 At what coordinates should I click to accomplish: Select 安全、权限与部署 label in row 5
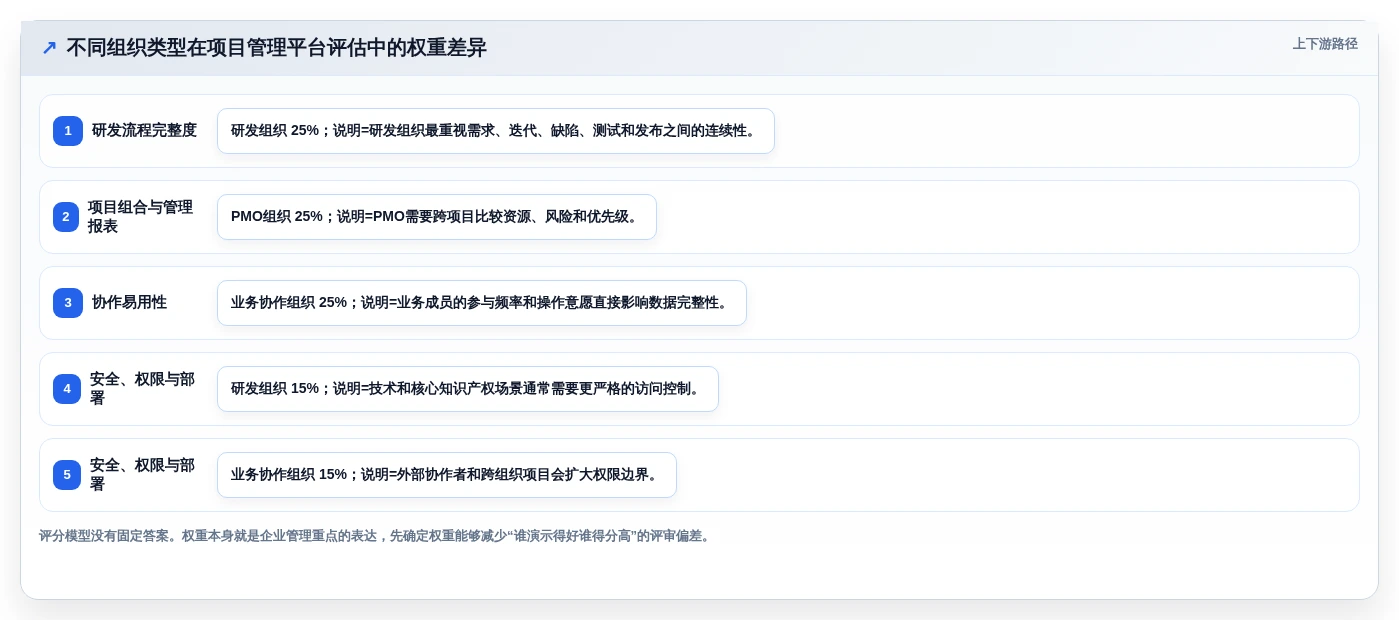point(142,475)
